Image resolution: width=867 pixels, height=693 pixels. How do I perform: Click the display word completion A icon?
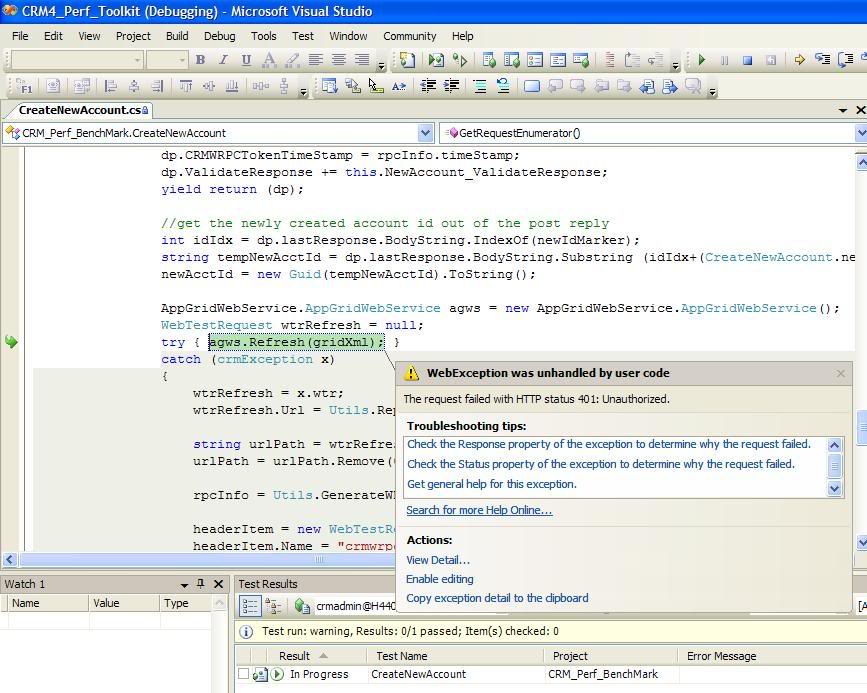399,86
